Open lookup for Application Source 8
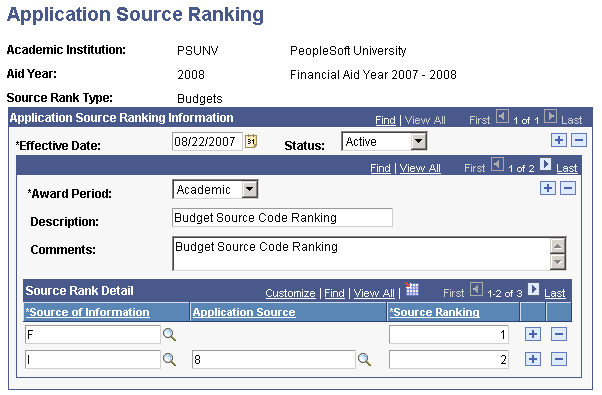602x395 pixels. point(364,360)
